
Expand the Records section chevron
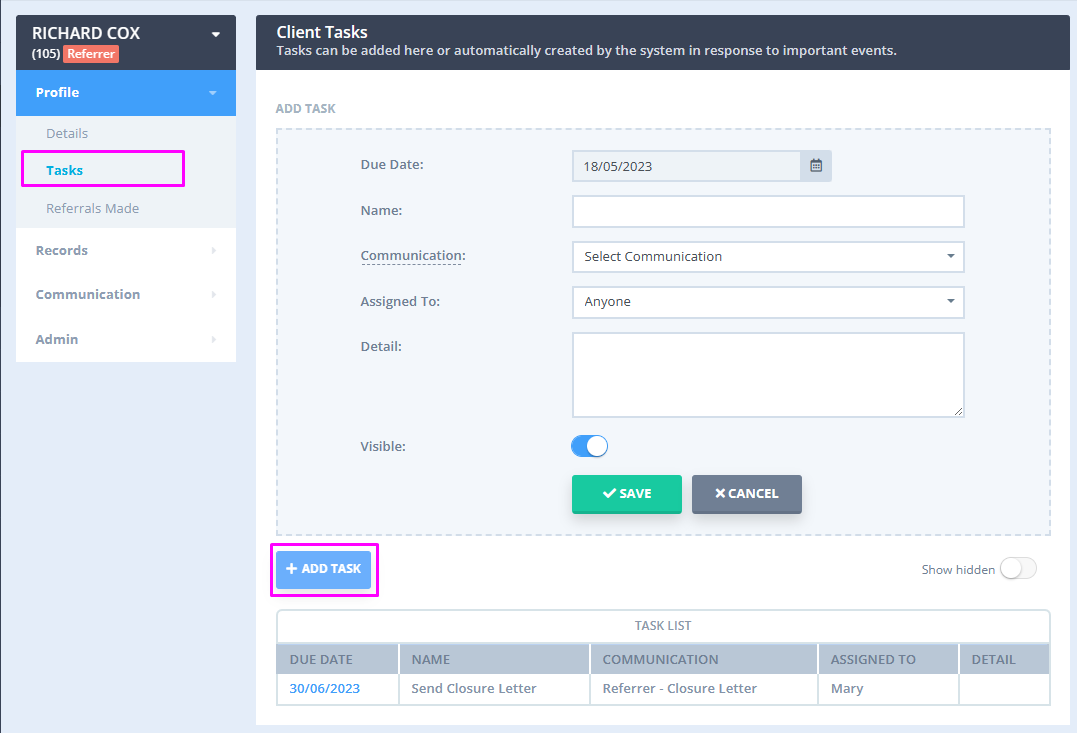click(x=212, y=250)
